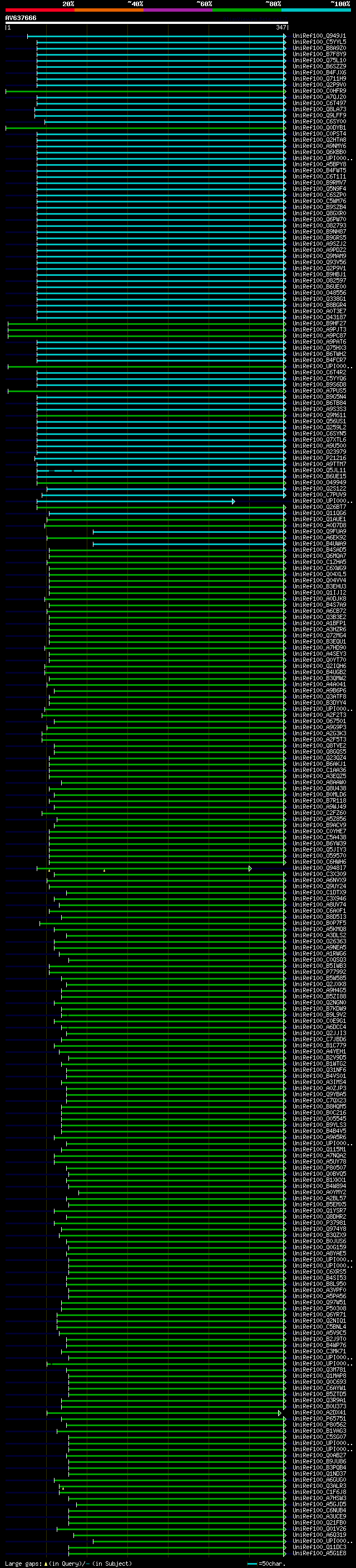Click the UniRef100_Q3ATF8 label
356x1568 pixels.
(x=319, y=696)
